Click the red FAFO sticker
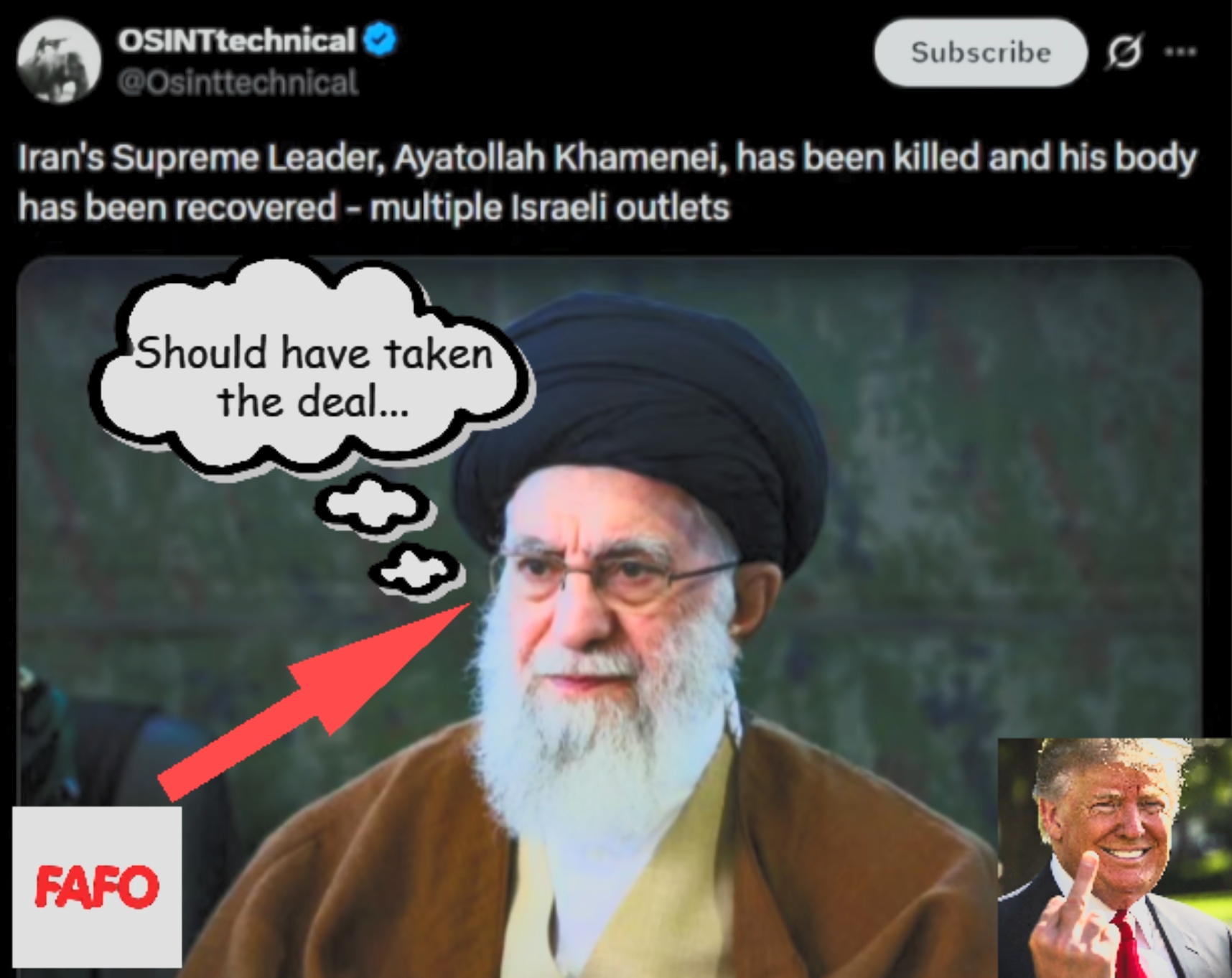The width and height of the screenshot is (1232, 978). [x=97, y=886]
